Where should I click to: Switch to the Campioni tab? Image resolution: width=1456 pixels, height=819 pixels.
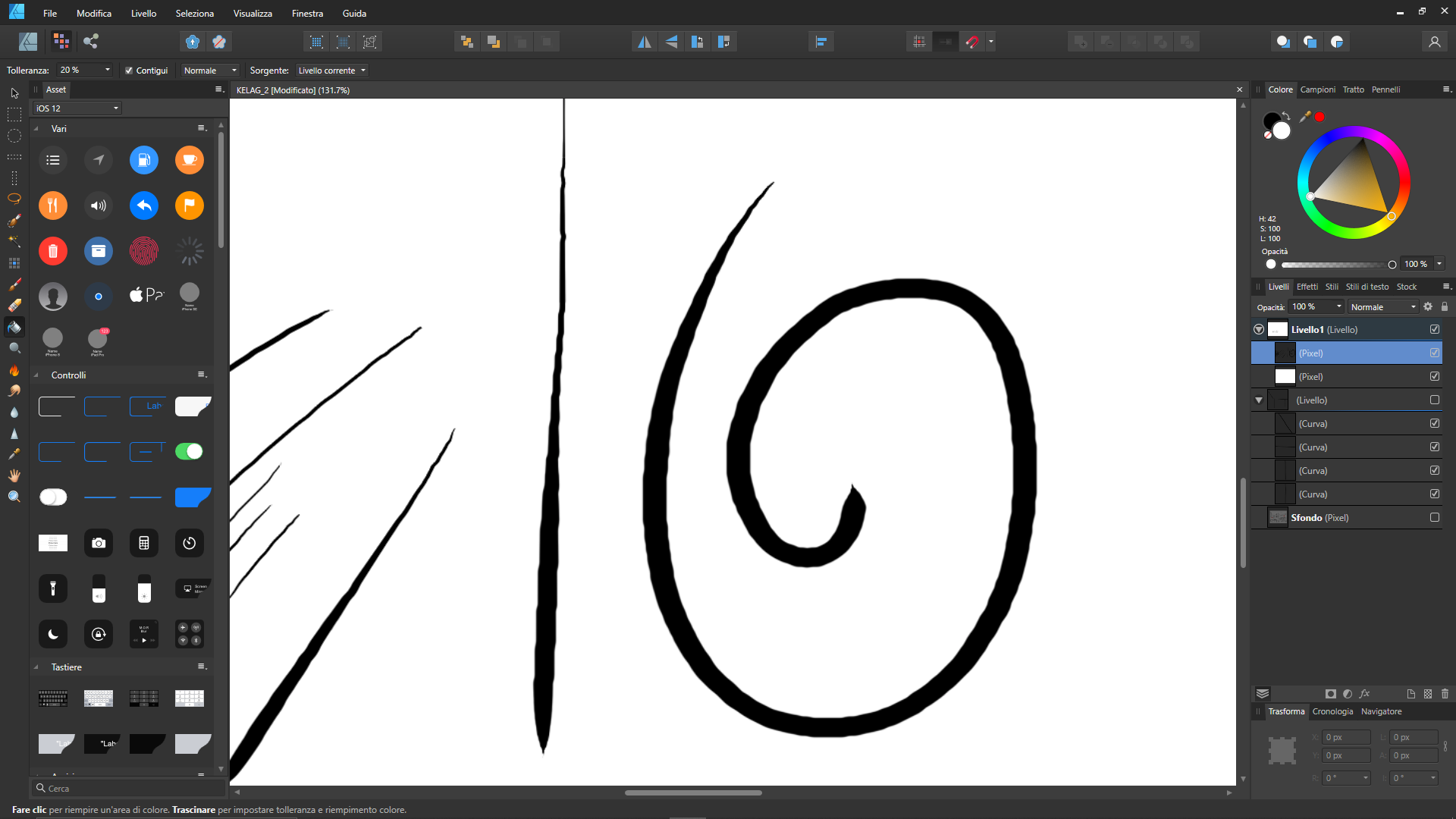1317,89
